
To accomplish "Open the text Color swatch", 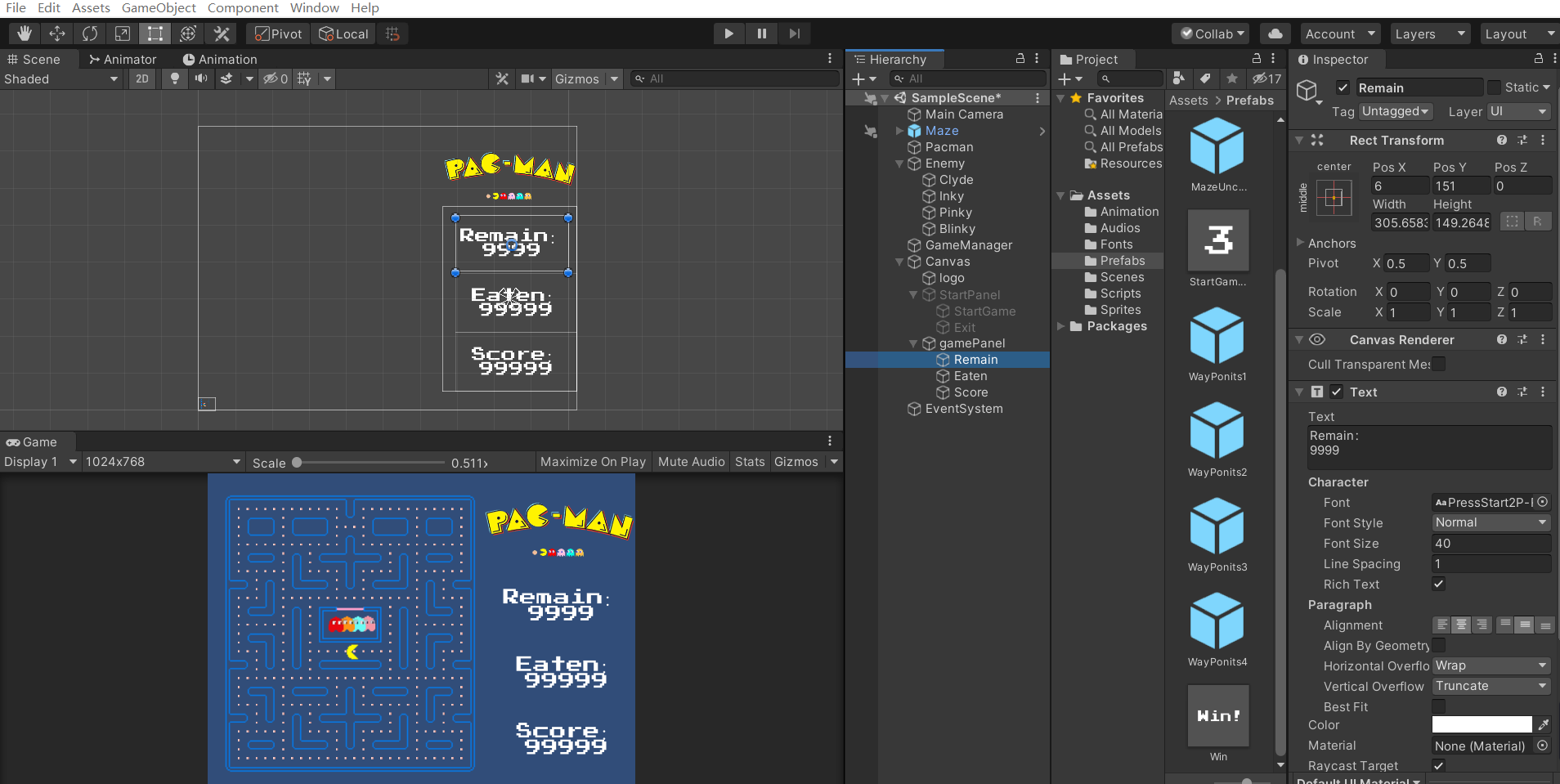I will (1482, 724).
